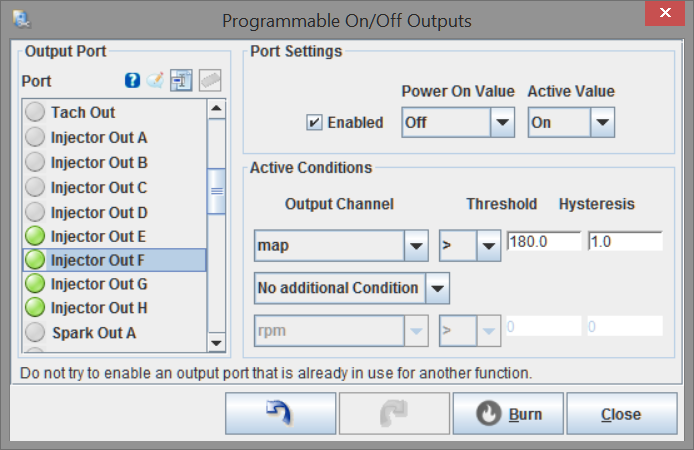This screenshot has width=694, height=450.
Task: Select Injector Out F port
Action: coord(114,260)
